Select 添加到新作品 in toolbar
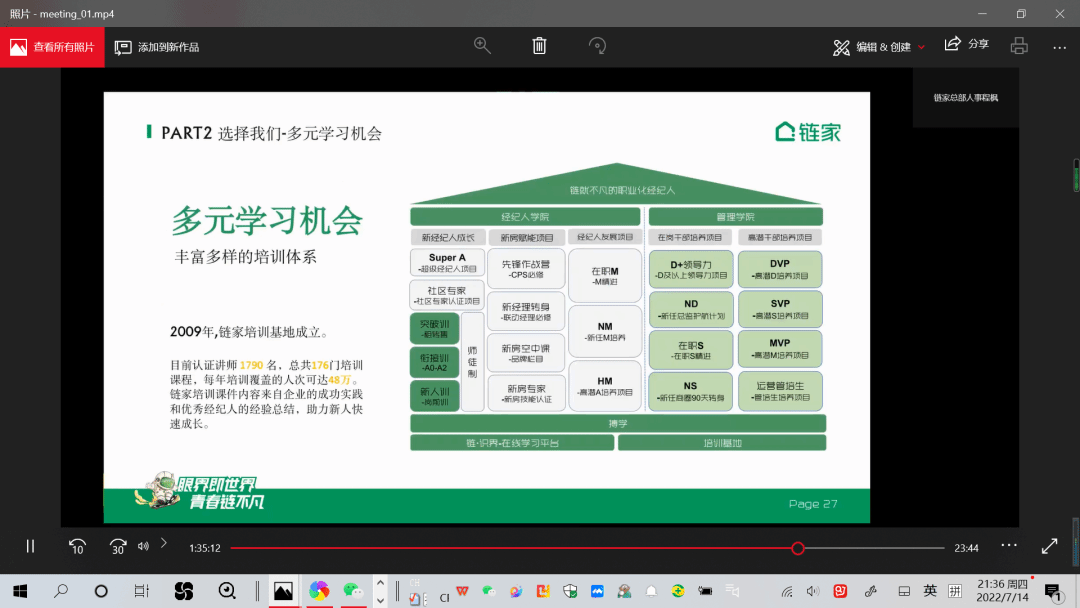The image size is (1080, 608). tap(157, 47)
